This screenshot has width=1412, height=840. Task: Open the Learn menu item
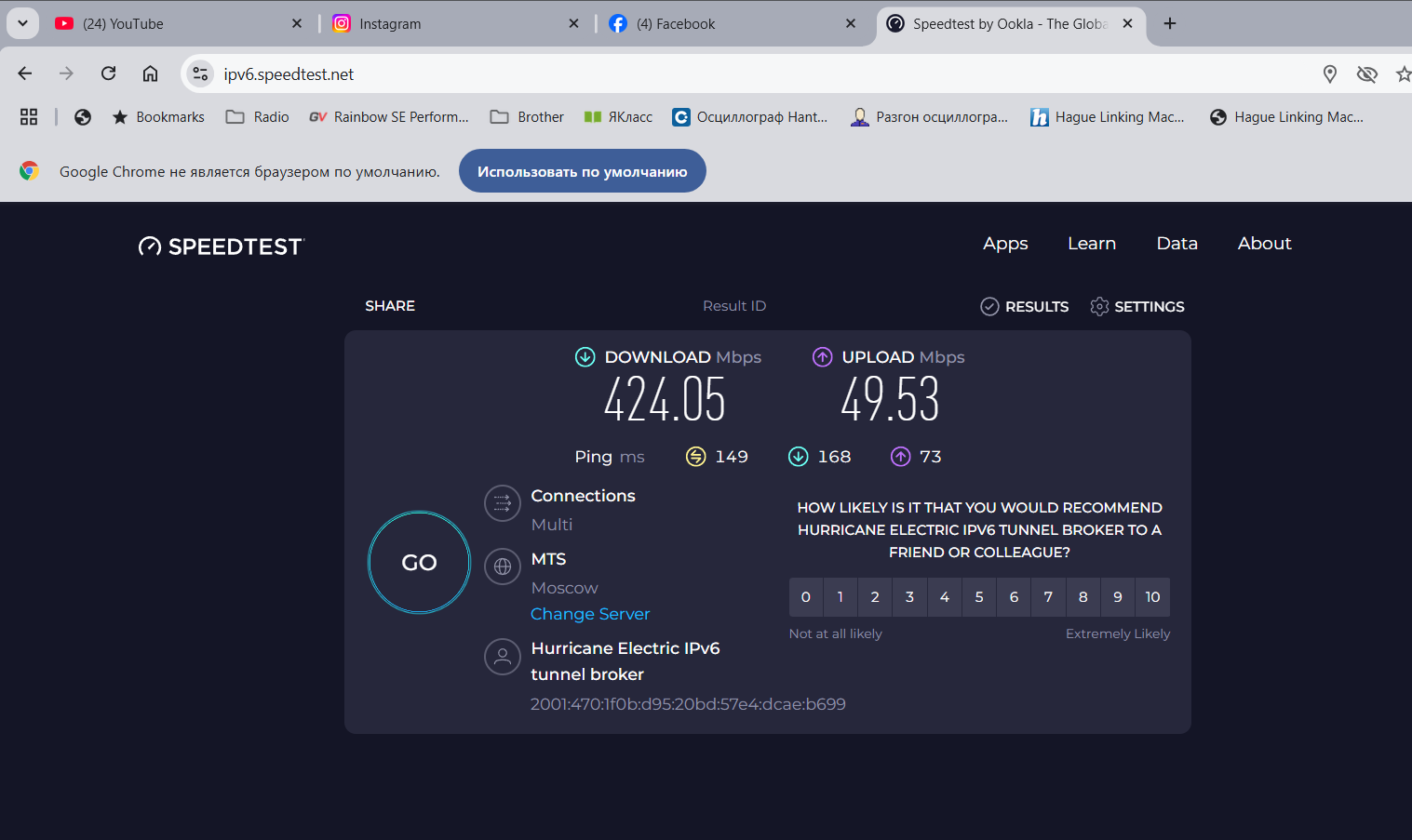click(x=1092, y=244)
